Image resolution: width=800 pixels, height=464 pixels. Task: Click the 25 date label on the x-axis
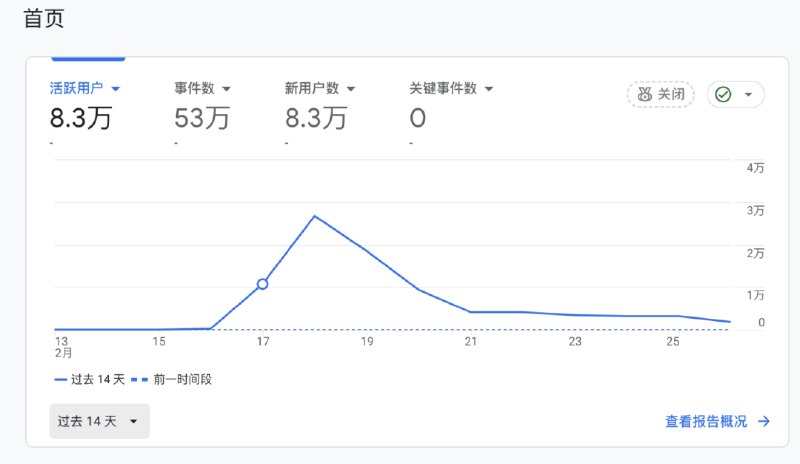[673, 341]
